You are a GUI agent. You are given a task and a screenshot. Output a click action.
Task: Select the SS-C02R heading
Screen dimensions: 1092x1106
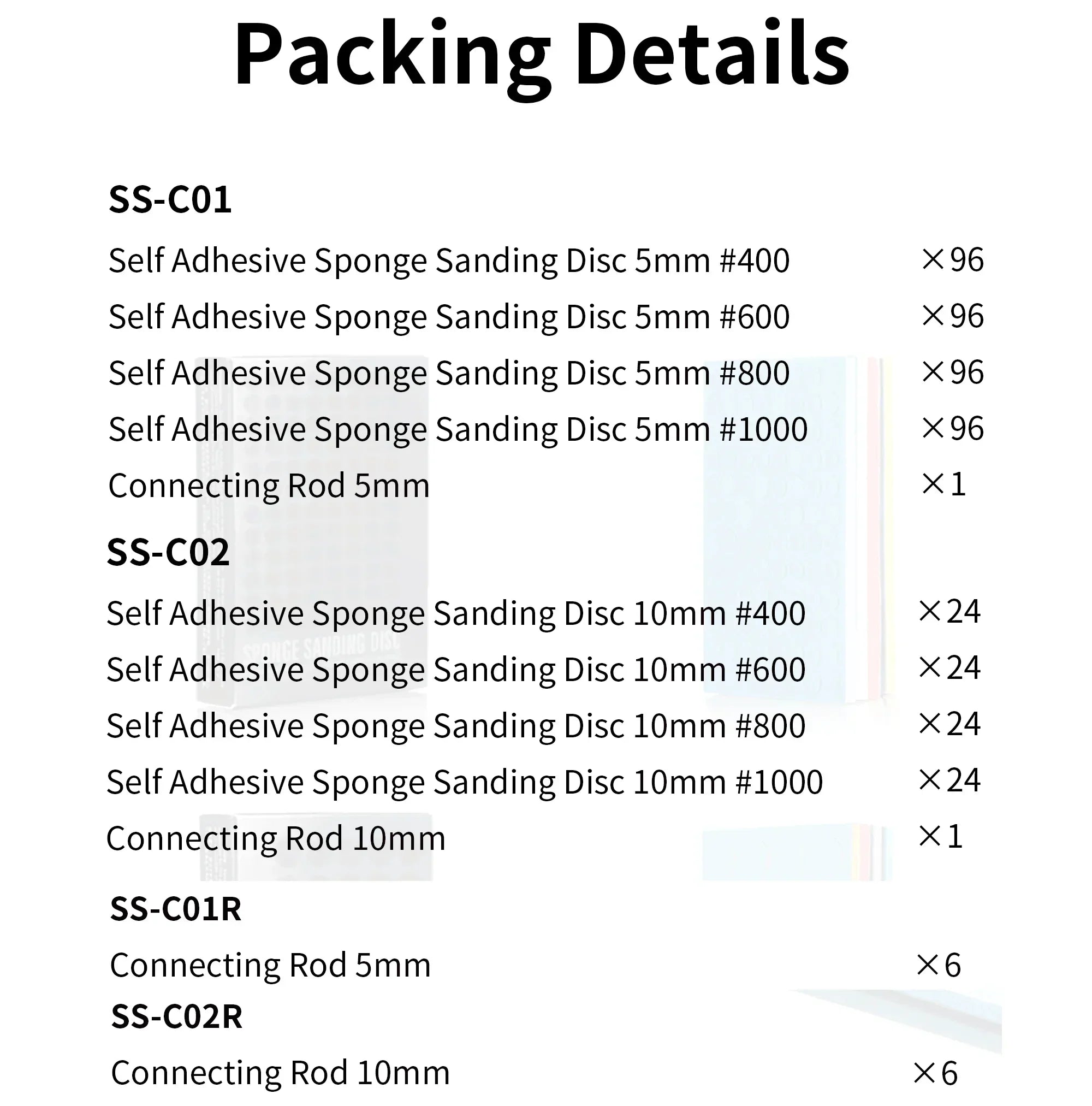[x=177, y=1016]
